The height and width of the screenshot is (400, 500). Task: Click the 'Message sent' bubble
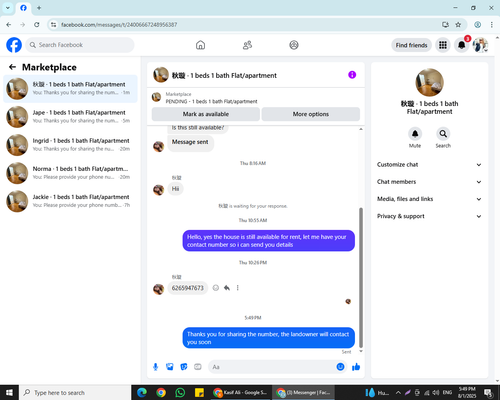click(x=190, y=143)
